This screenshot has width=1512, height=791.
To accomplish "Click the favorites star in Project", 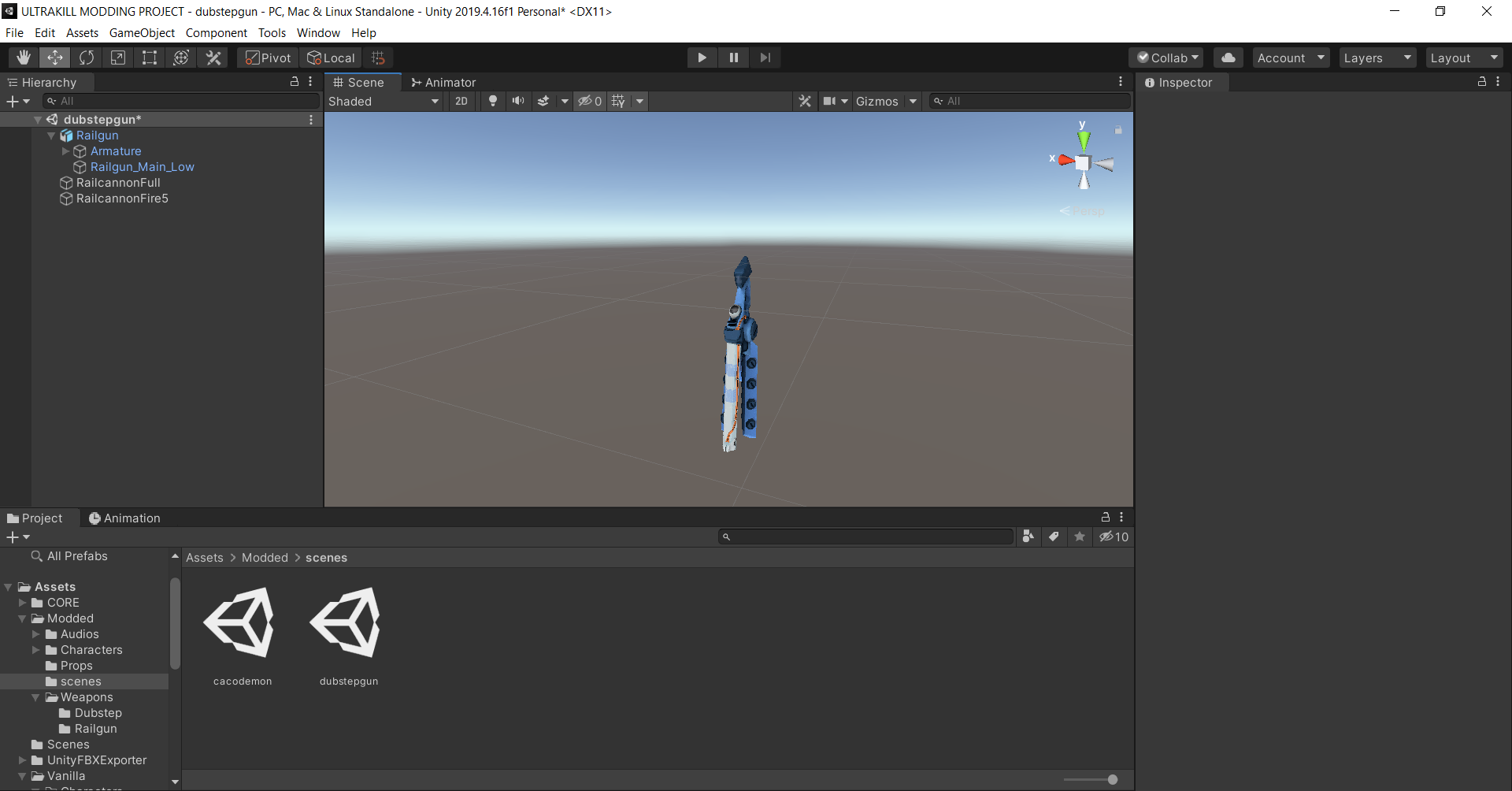I will coord(1080,537).
